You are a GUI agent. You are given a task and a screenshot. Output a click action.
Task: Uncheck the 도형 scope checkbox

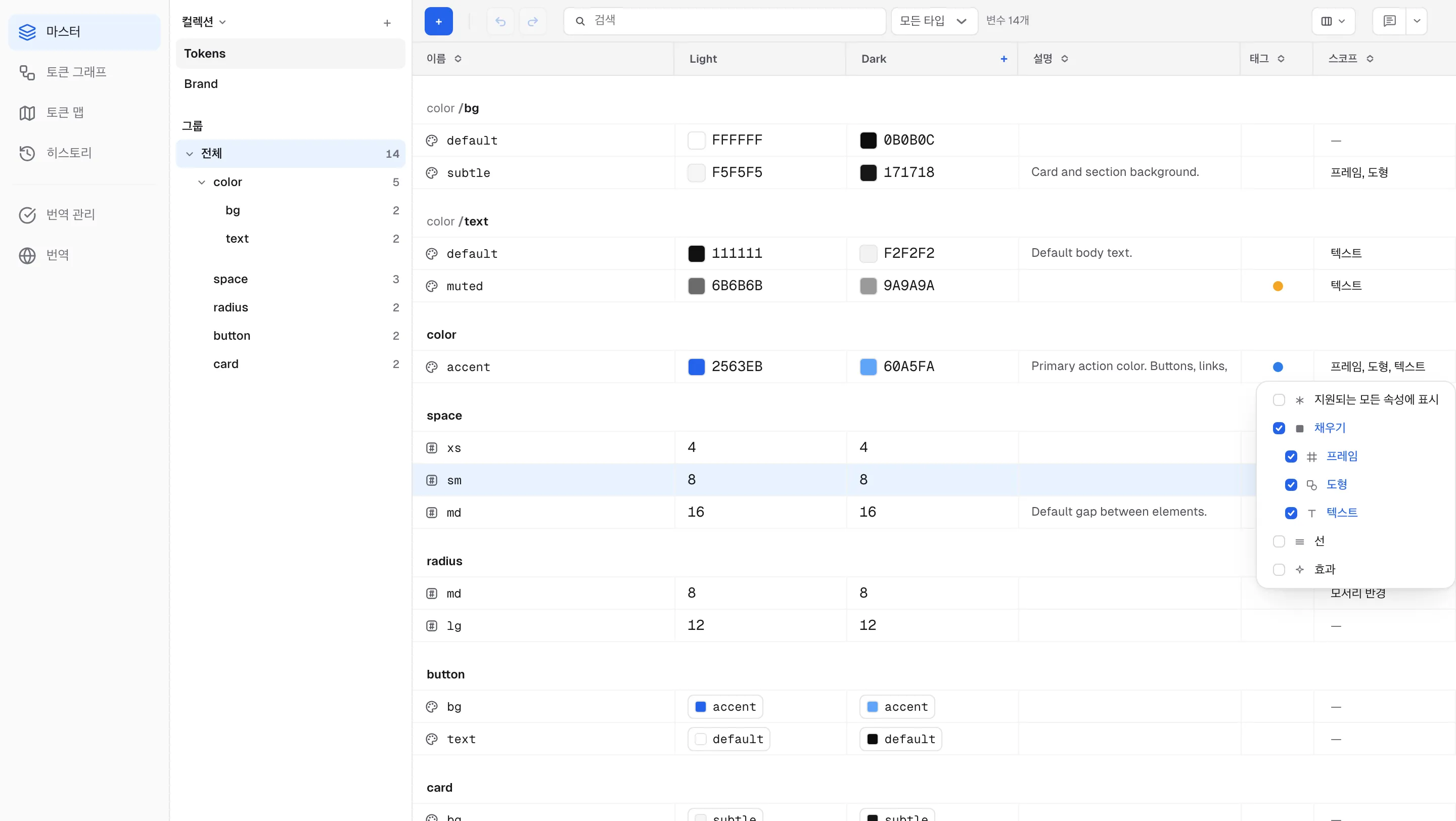click(x=1291, y=485)
